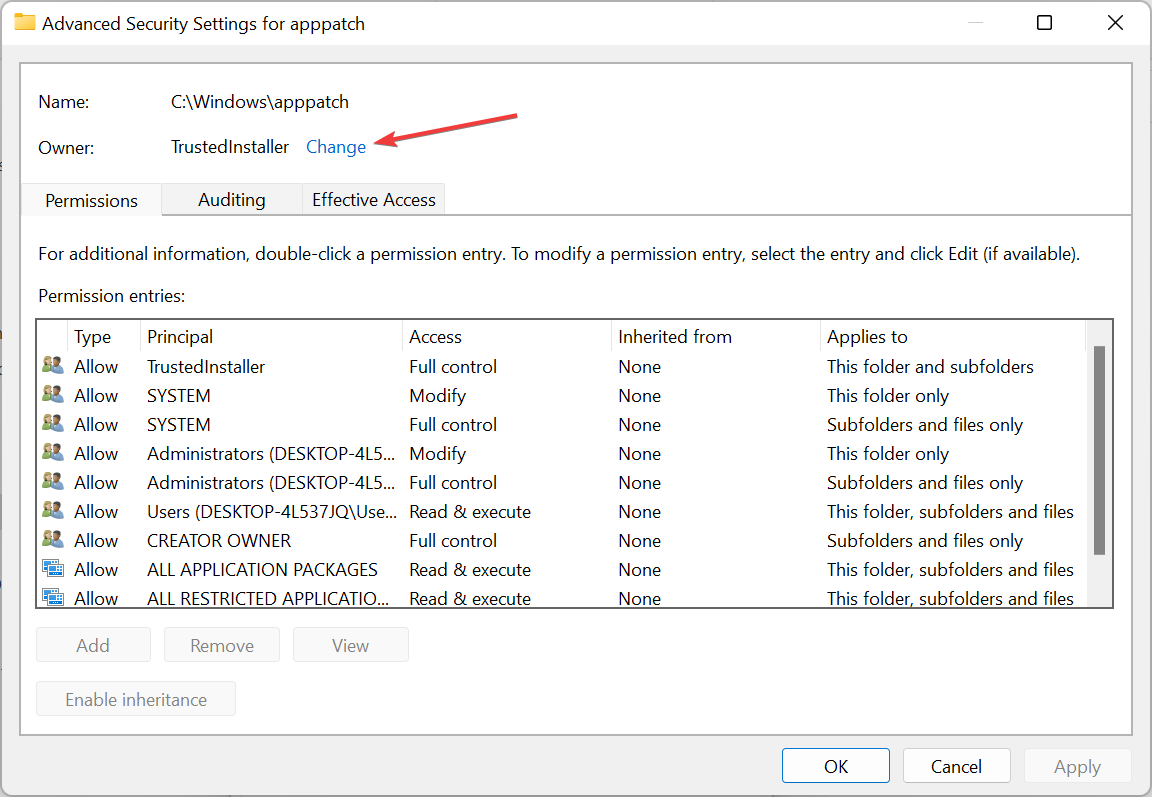
Task: Click the View button
Action: coord(350,645)
